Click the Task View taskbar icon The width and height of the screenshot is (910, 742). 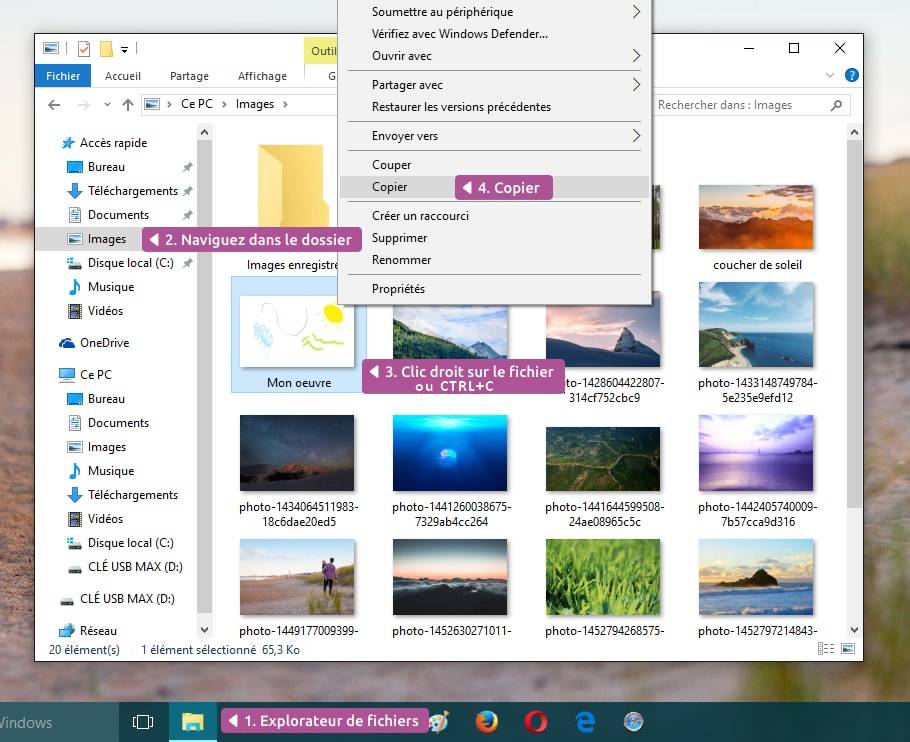click(143, 721)
